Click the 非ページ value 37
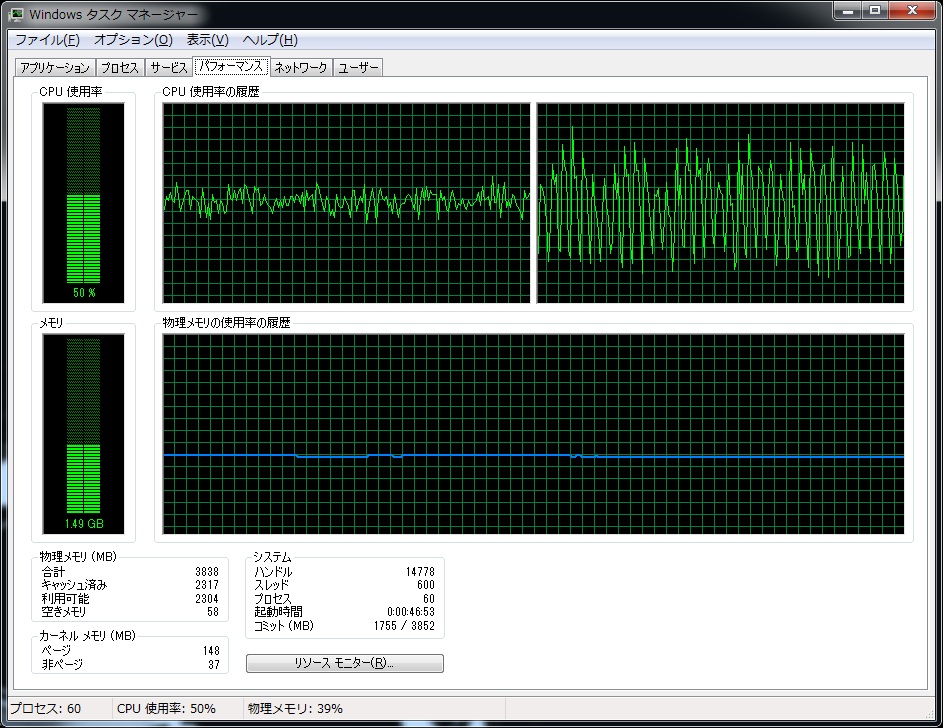Image resolution: width=943 pixels, height=728 pixels. (x=214, y=664)
